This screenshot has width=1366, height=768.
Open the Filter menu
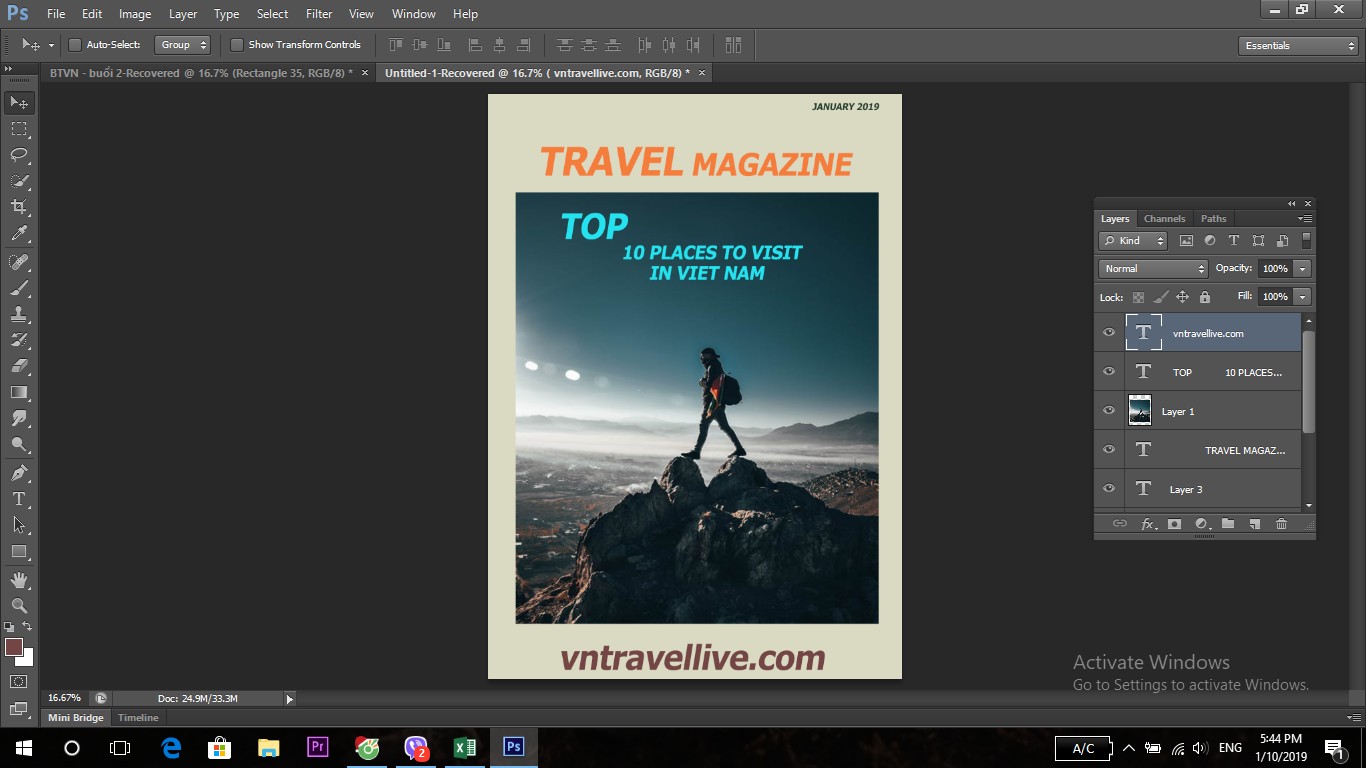pos(319,14)
